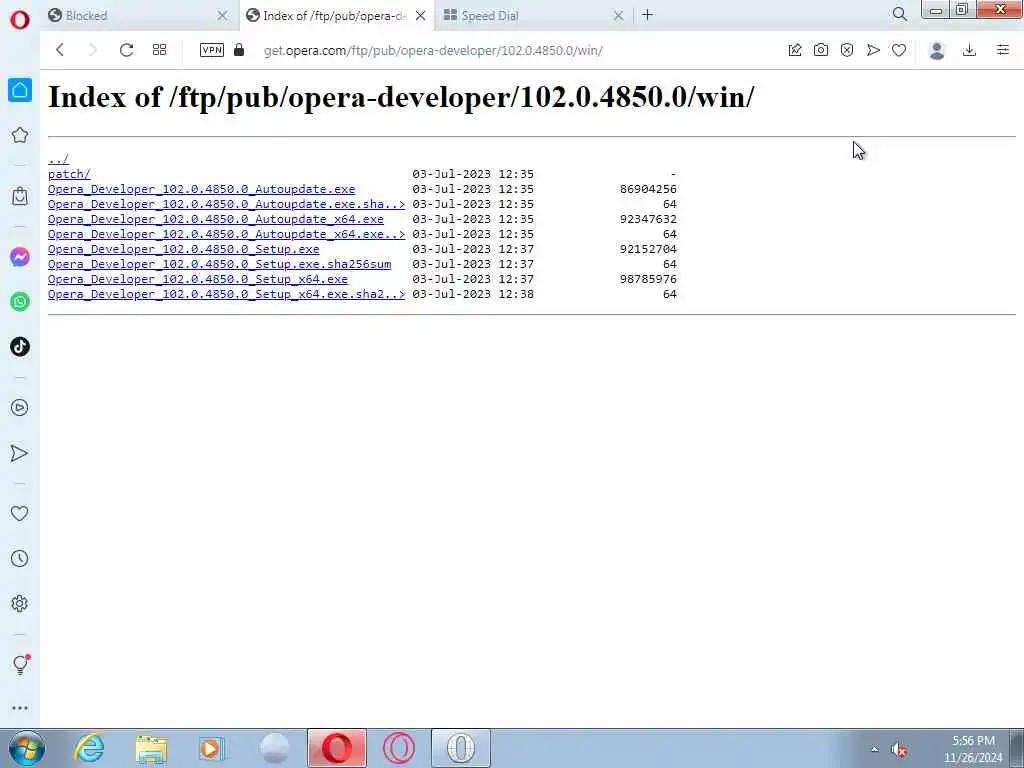Click the file size value 98785976

point(648,280)
